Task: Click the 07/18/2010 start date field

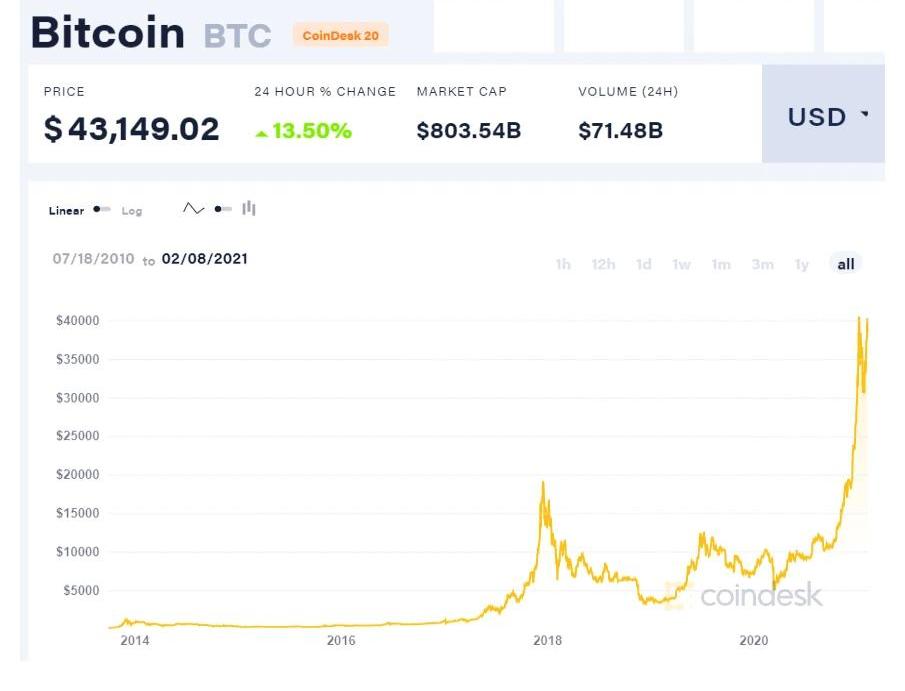Action: tap(93, 259)
